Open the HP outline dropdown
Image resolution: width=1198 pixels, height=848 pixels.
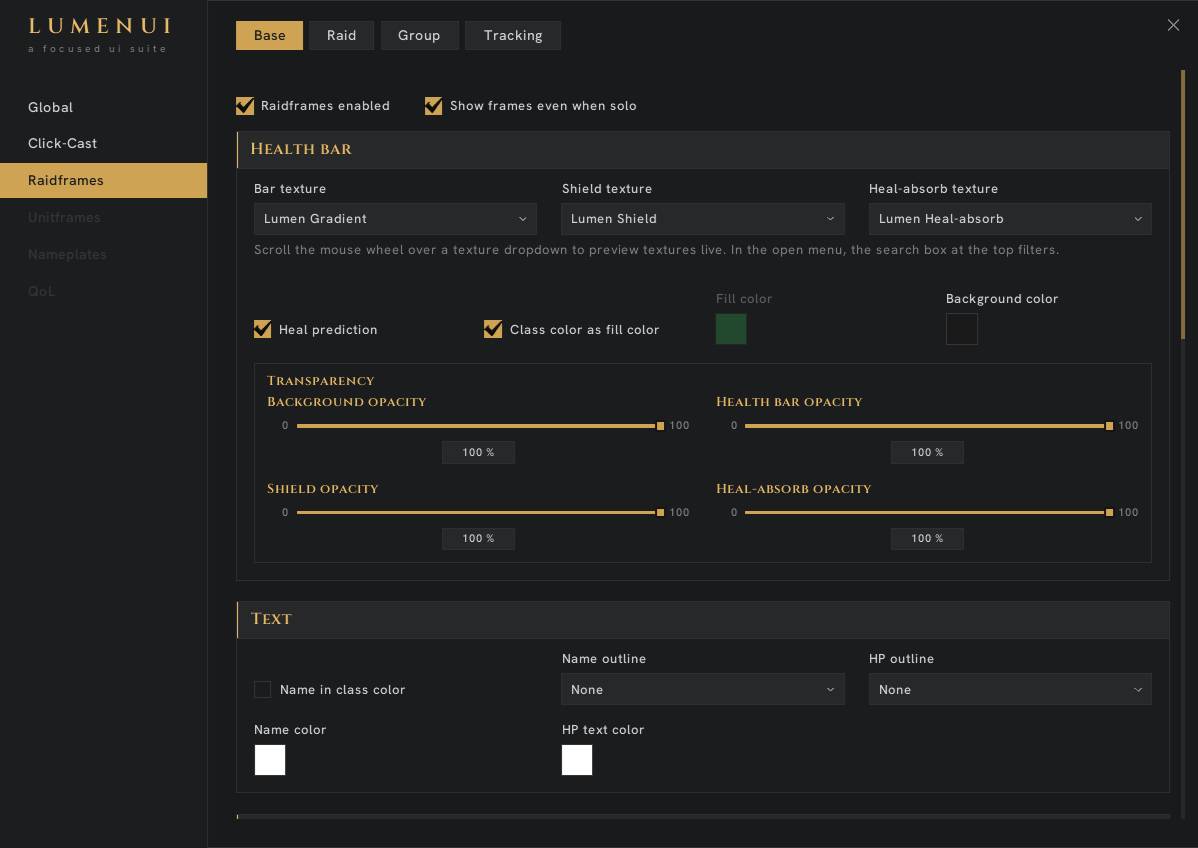[x=1009, y=689]
